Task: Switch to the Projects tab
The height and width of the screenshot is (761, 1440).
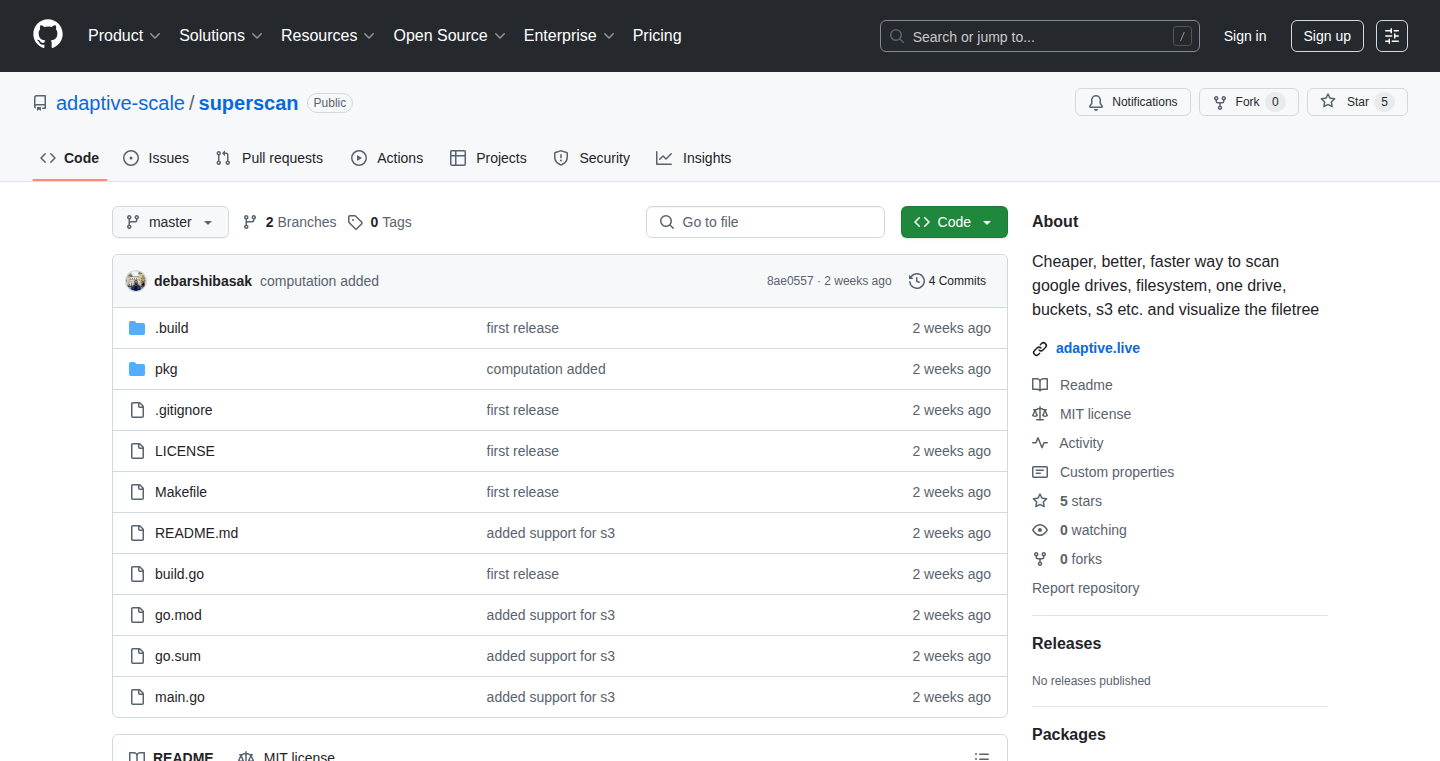Action: (x=488, y=158)
